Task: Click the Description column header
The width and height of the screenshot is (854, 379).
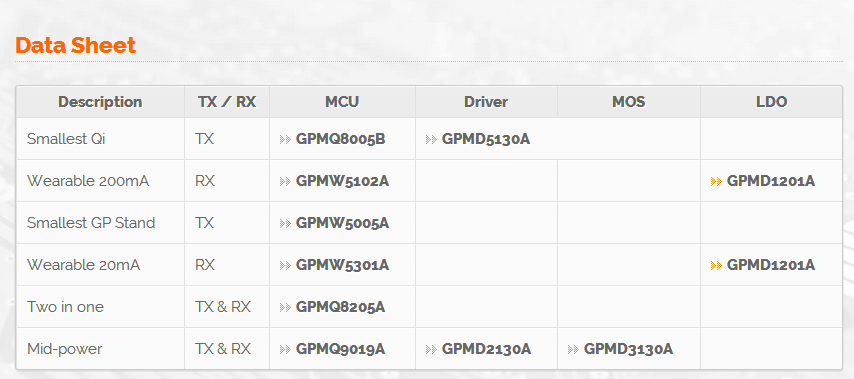Action: (x=100, y=102)
